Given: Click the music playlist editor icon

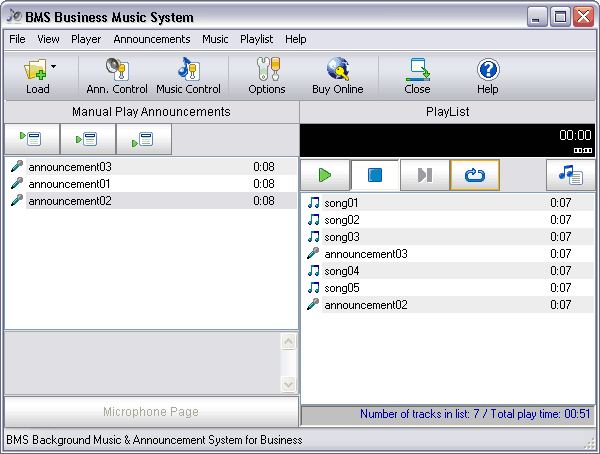Looking at the screenshot, I should click(x=571, y=175).
